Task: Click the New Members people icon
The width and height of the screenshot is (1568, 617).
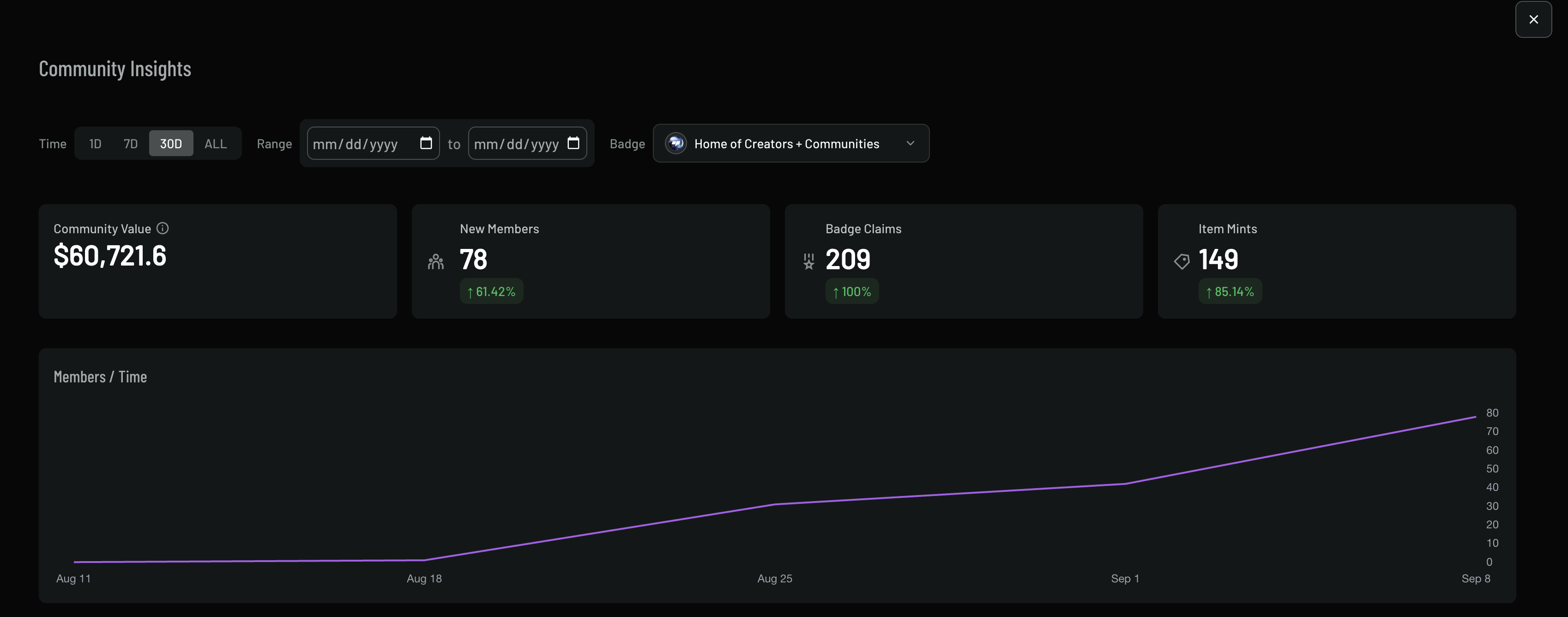Action: click(x=436, y=262)
